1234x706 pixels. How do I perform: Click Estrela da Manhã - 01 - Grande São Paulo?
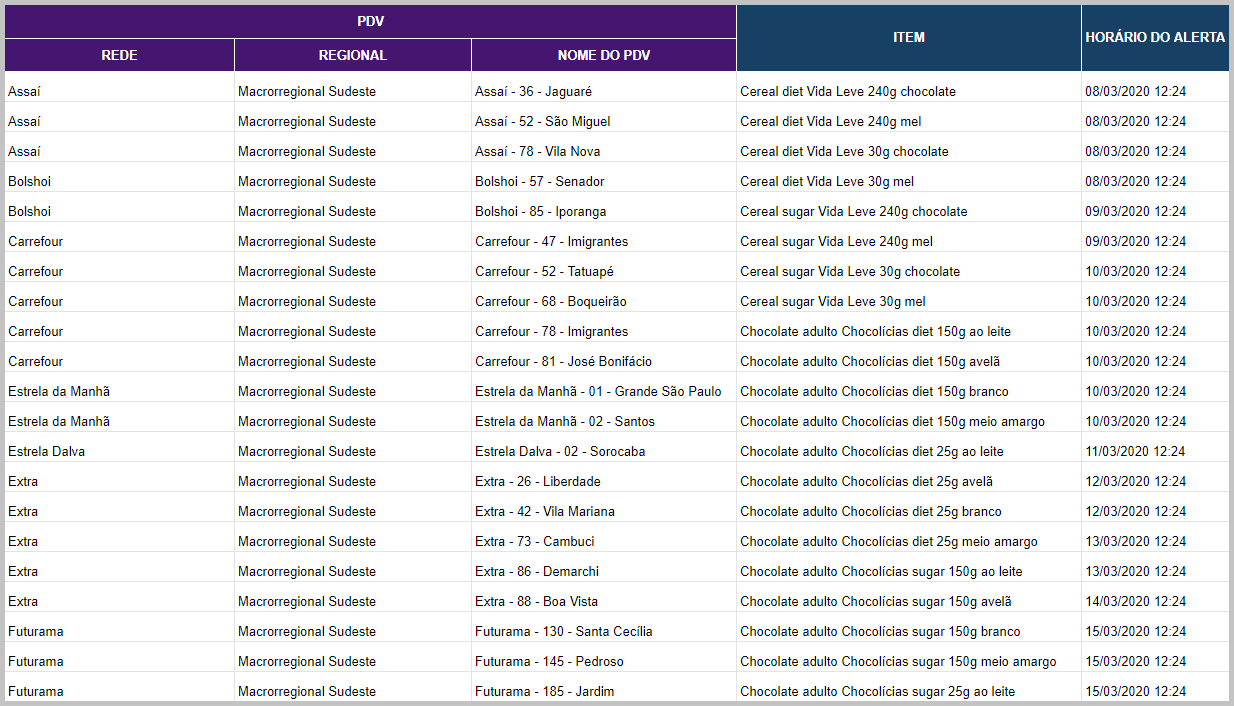click(x=598, y=391)
